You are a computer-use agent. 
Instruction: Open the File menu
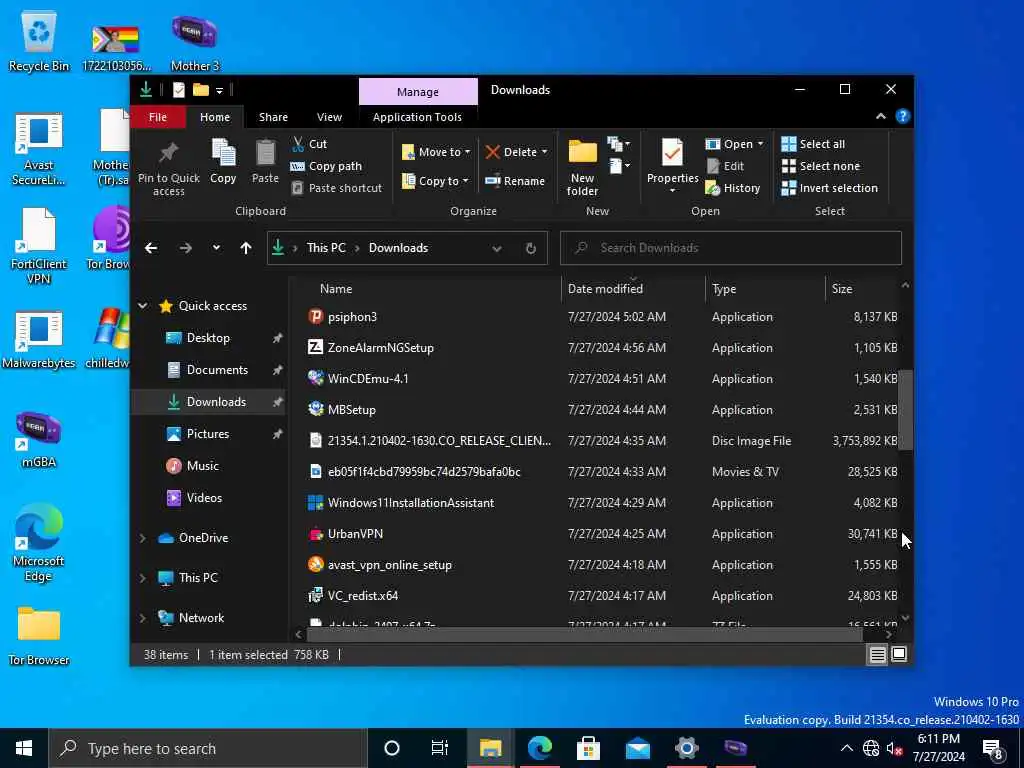point(157,117)
